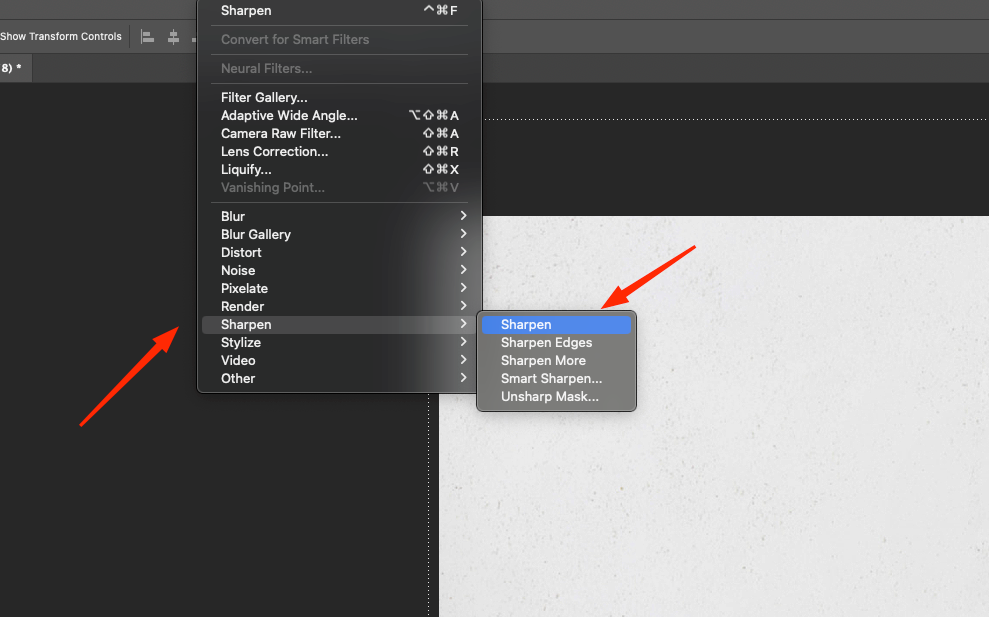Choose Sharpen Edges filter
This screenshot has height=617, width=989.
(x=556, y=343)
